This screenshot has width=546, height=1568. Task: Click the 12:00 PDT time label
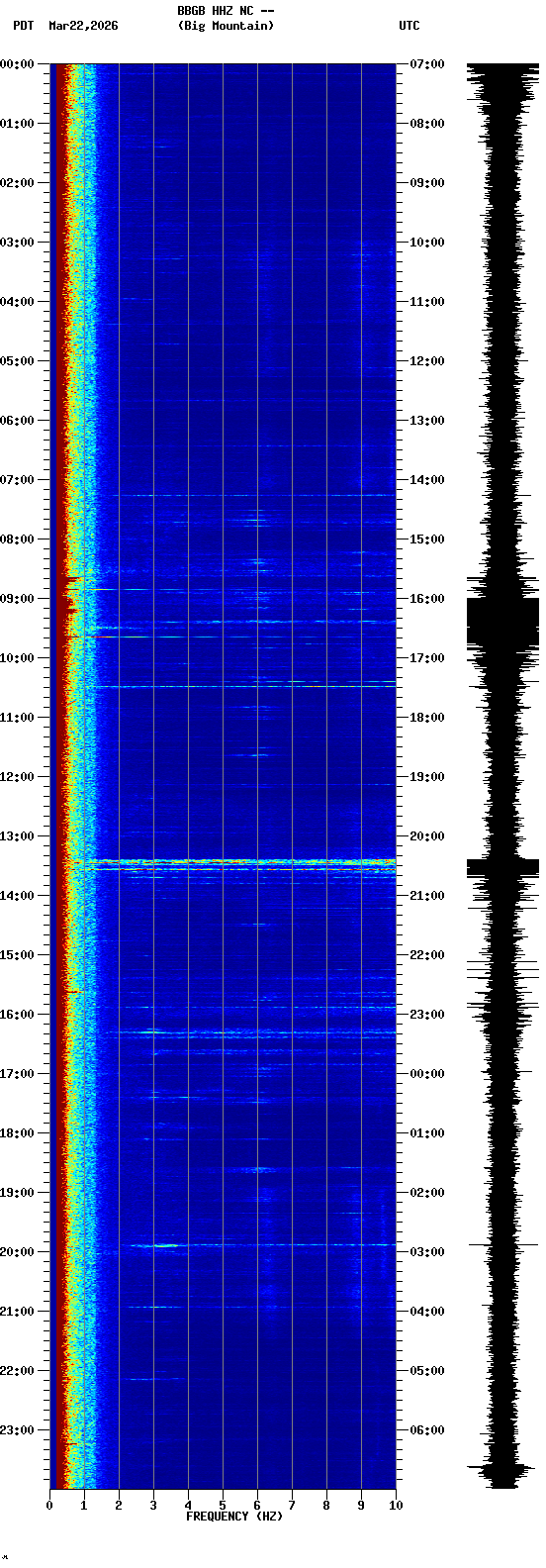click(17, 777)
